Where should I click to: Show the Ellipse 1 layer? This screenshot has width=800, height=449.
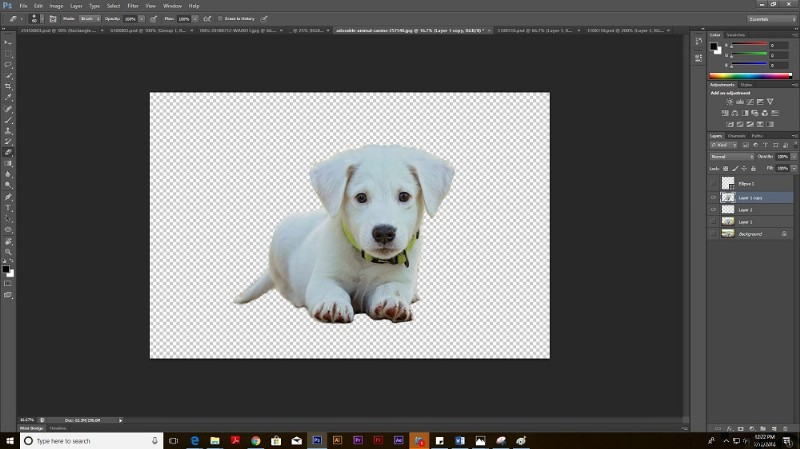point(713,183)
